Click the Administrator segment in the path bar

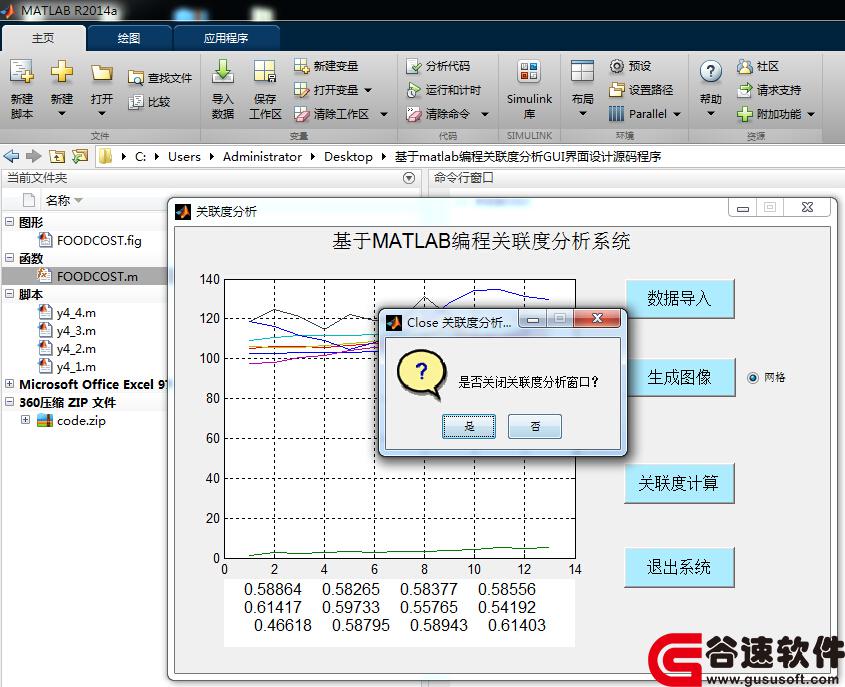pos(262,157)
